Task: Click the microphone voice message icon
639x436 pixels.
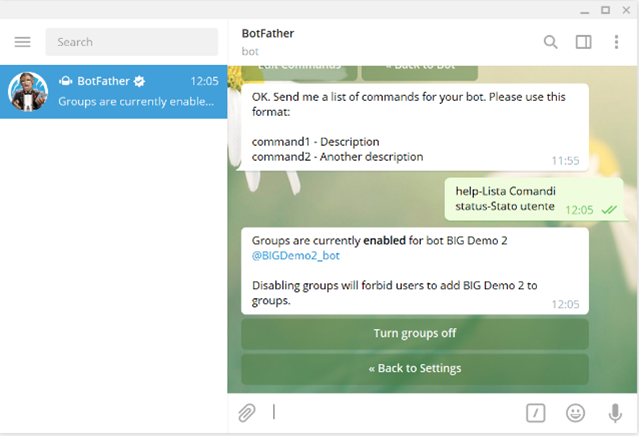Action: pos(615,413)
